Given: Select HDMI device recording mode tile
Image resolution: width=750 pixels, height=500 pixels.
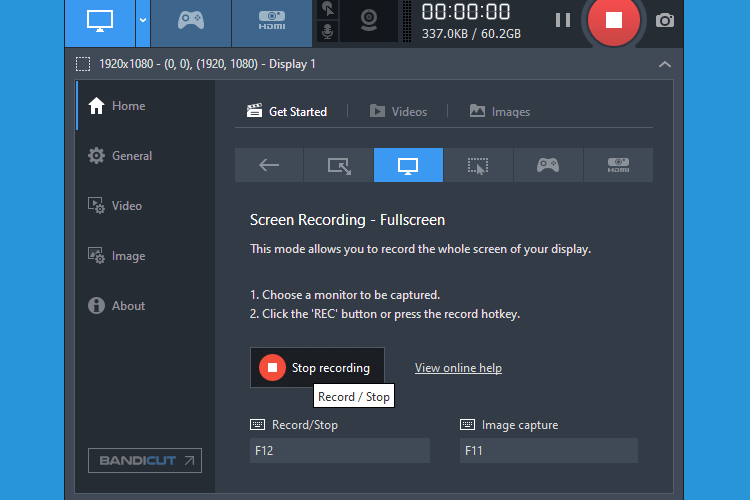Looking at the screenshot, I should [618, 165].
